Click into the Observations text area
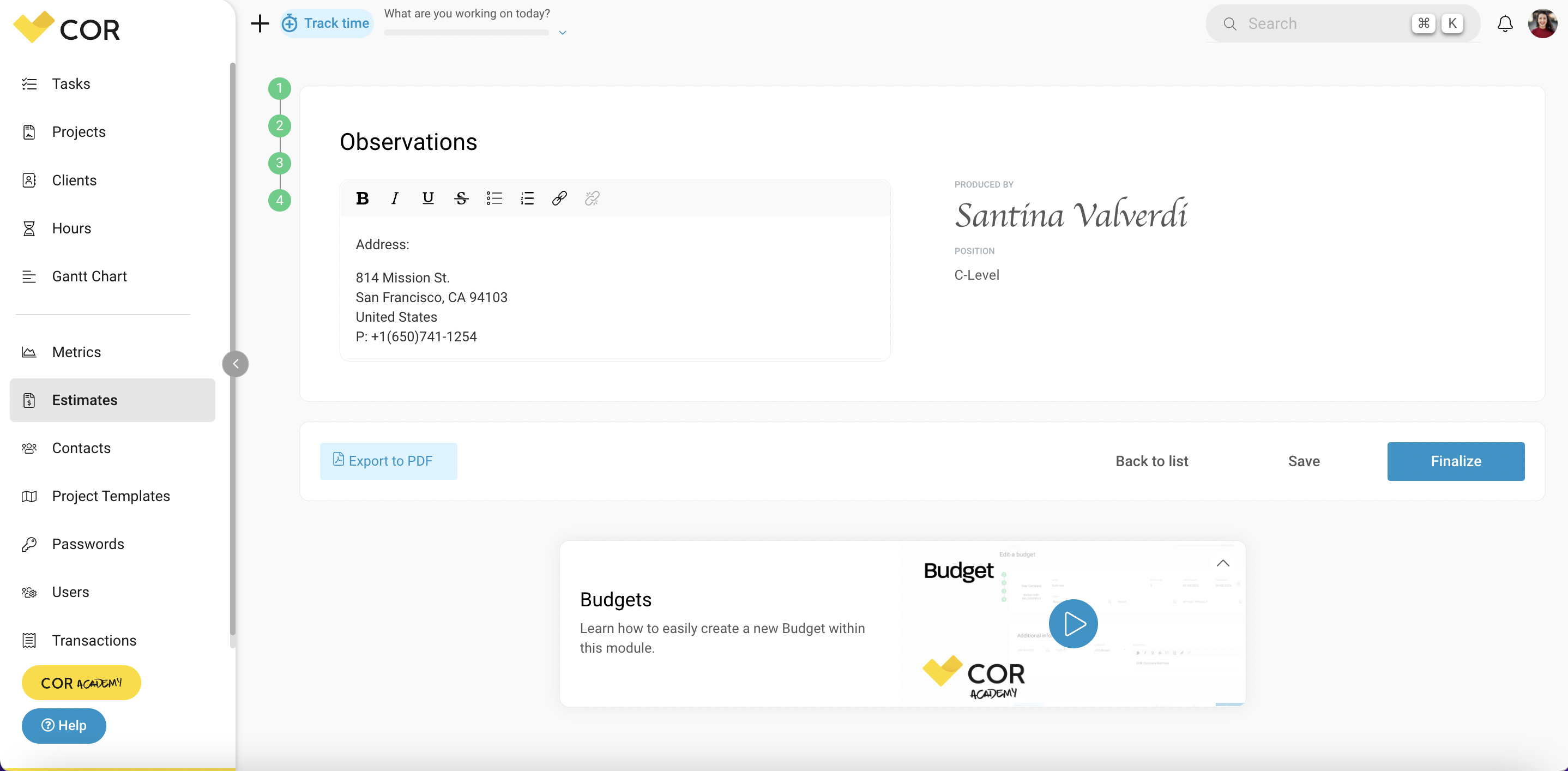 615,288
